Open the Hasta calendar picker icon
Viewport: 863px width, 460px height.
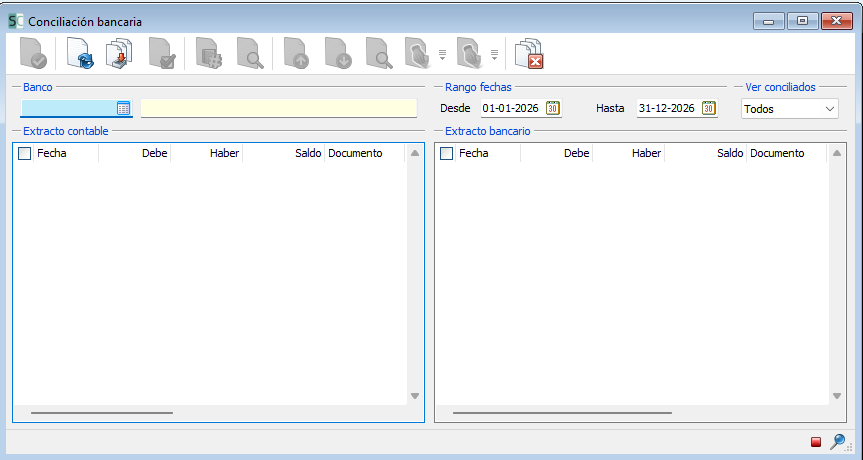(x=709, y=108)
